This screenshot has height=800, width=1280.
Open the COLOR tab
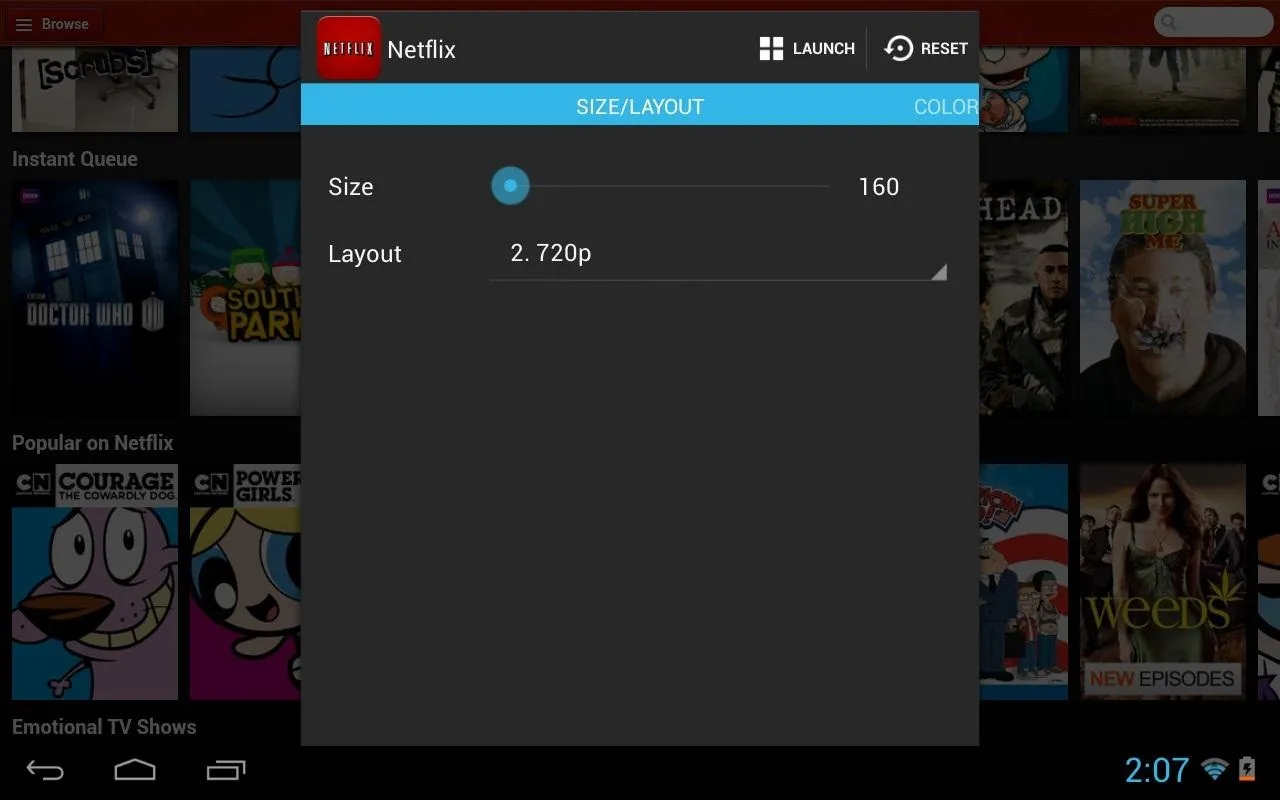(x=946, y=106)
